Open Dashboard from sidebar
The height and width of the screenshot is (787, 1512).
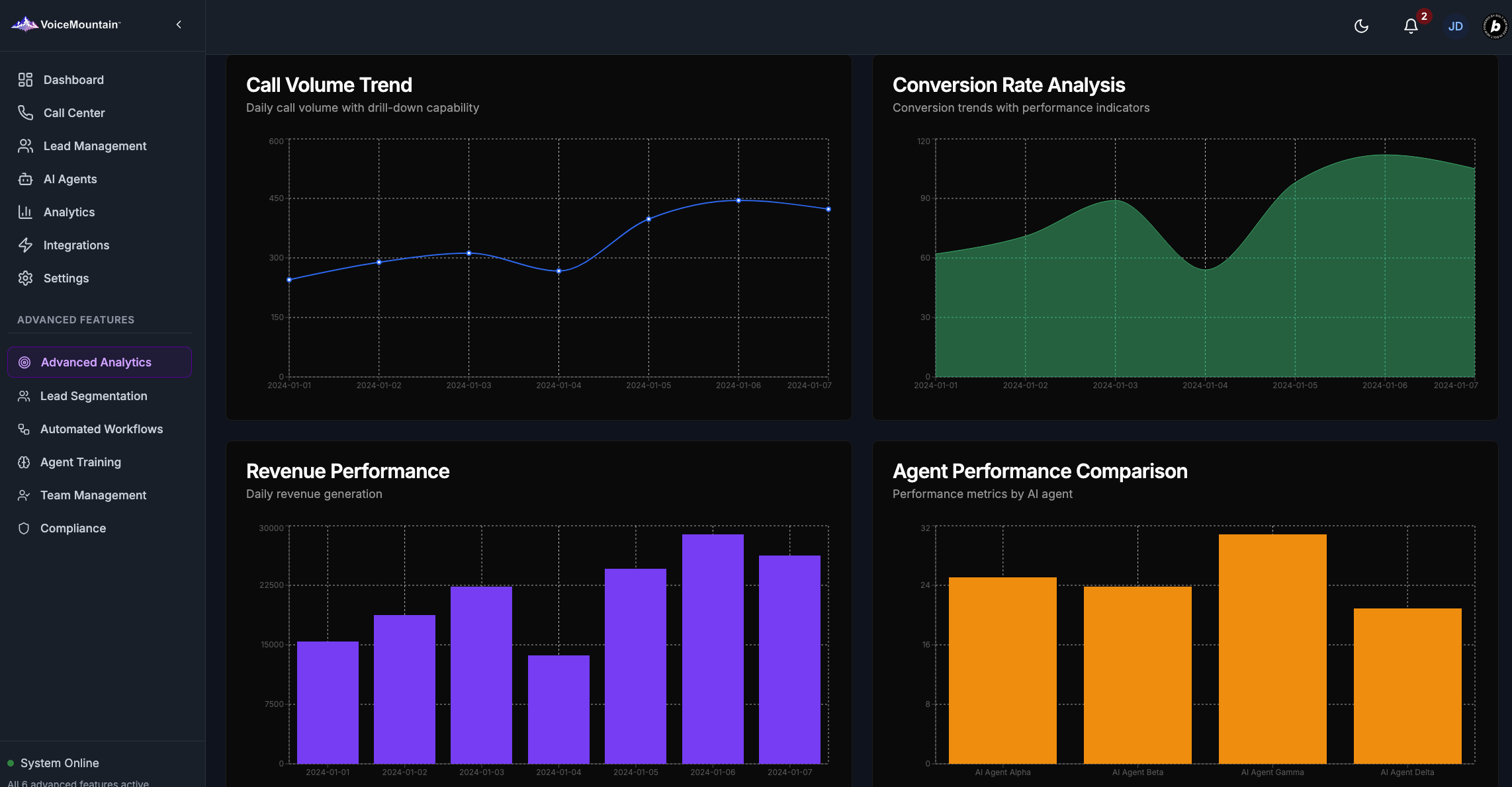pyautogui.click(x=73, y=80)
